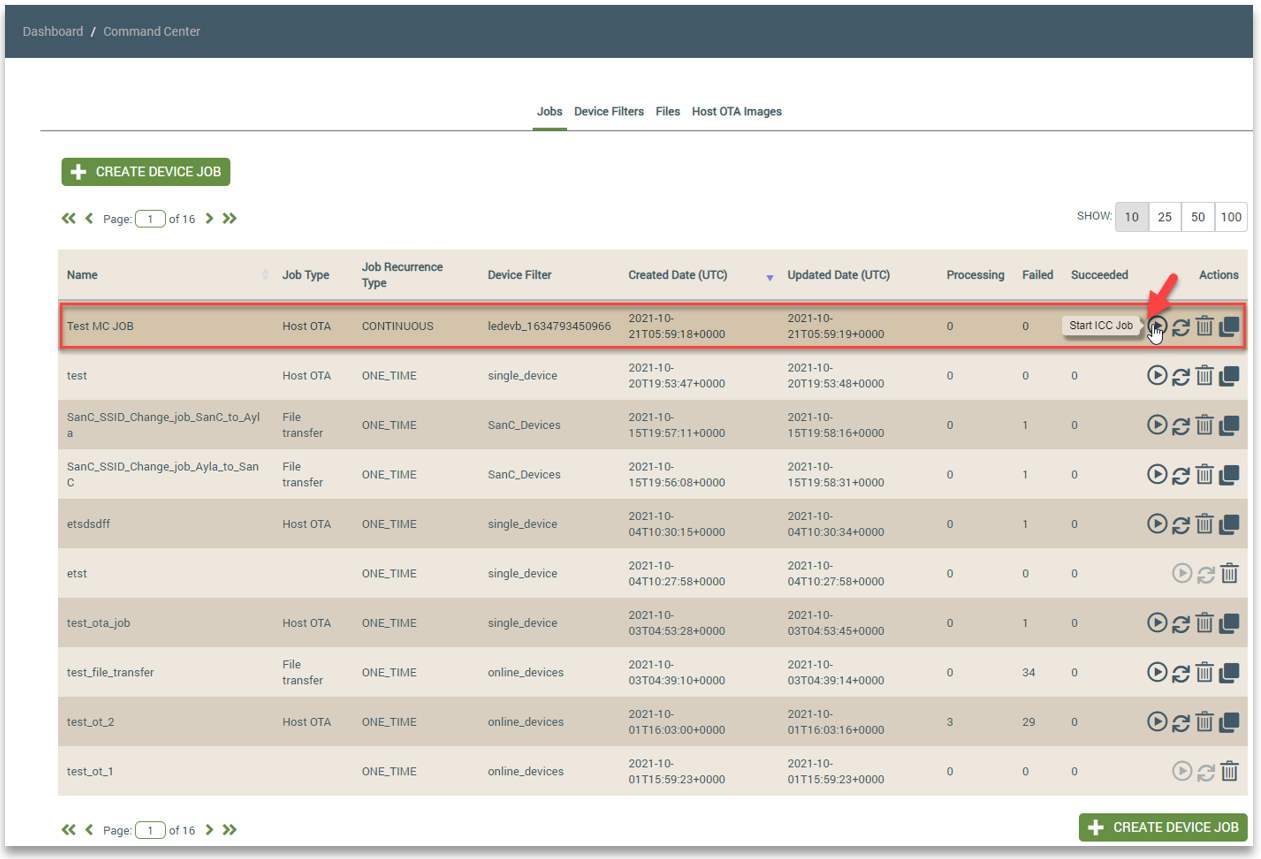Delete the etst job

(x=1230, y=573)
